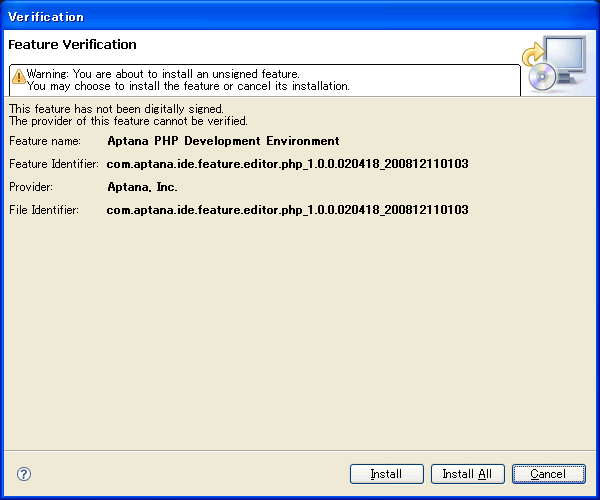
Task: Click 'You may choose to install the feature' line
Action: pyautogui.click(x=188, y=86)
